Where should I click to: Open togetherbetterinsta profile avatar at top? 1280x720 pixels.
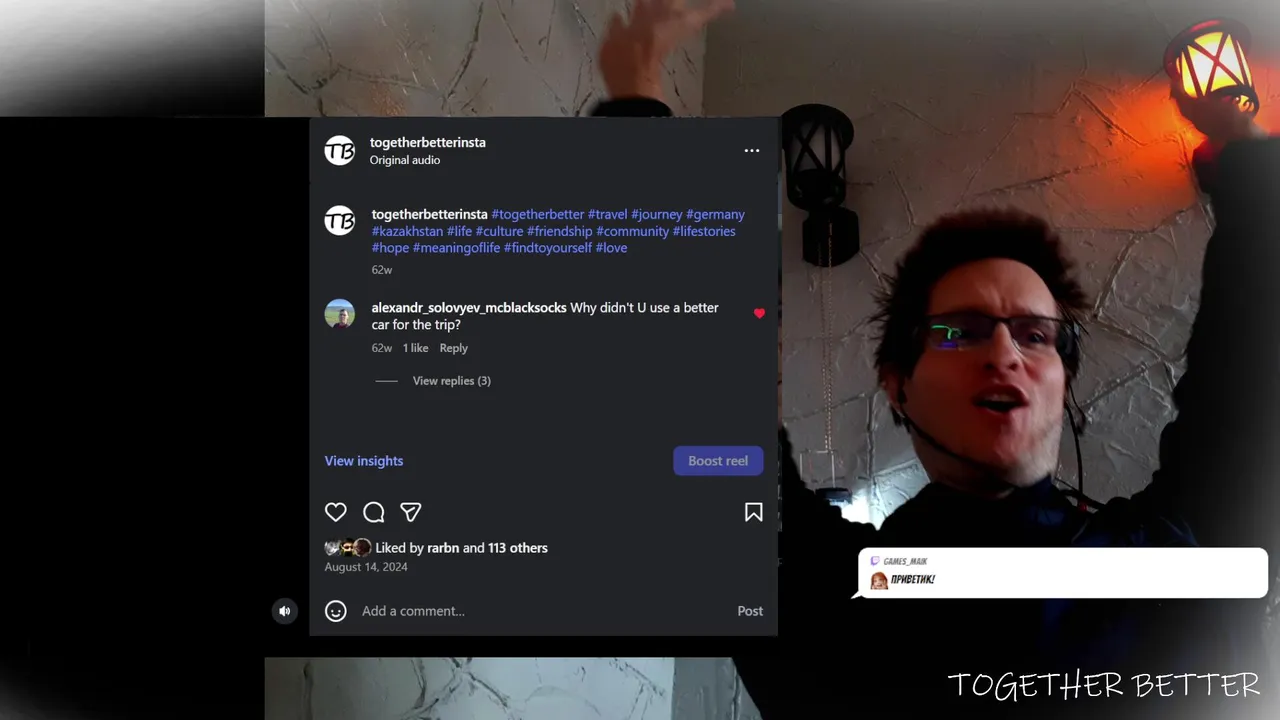(x=340, y=151)
